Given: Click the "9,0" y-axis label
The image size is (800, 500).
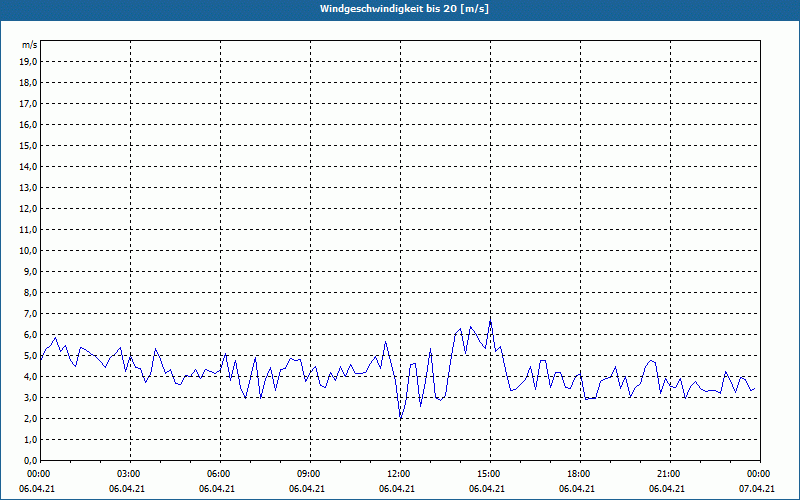Looking at the screenshot, I should (31, 271).
